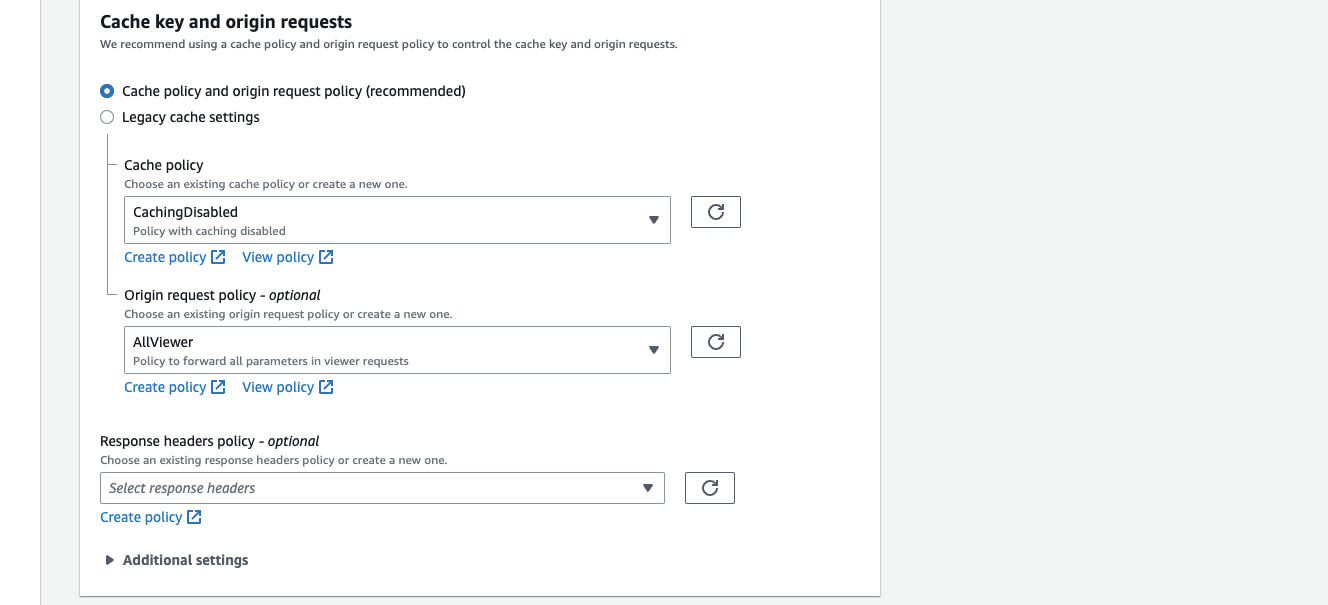Click the Cache key and origin requests heading

(x=224, y=21)
